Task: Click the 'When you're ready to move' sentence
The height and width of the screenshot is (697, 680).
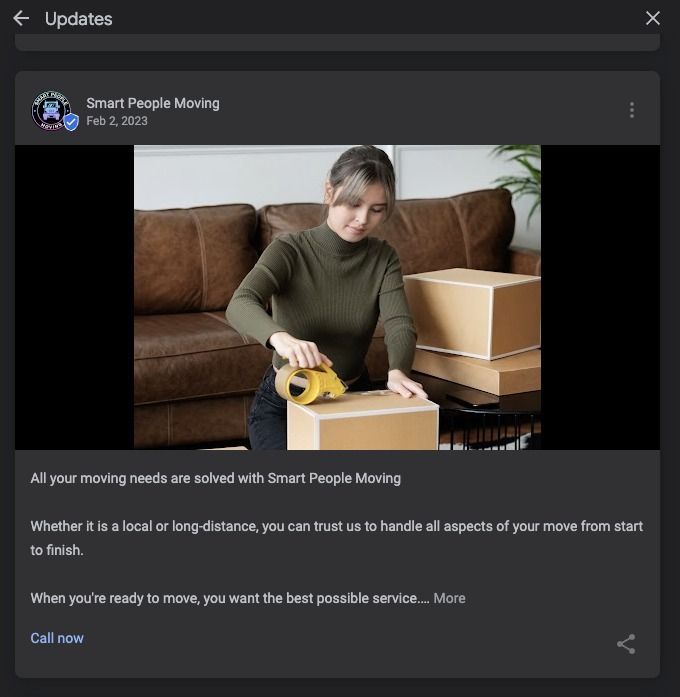Action: [x=230, y=598]
